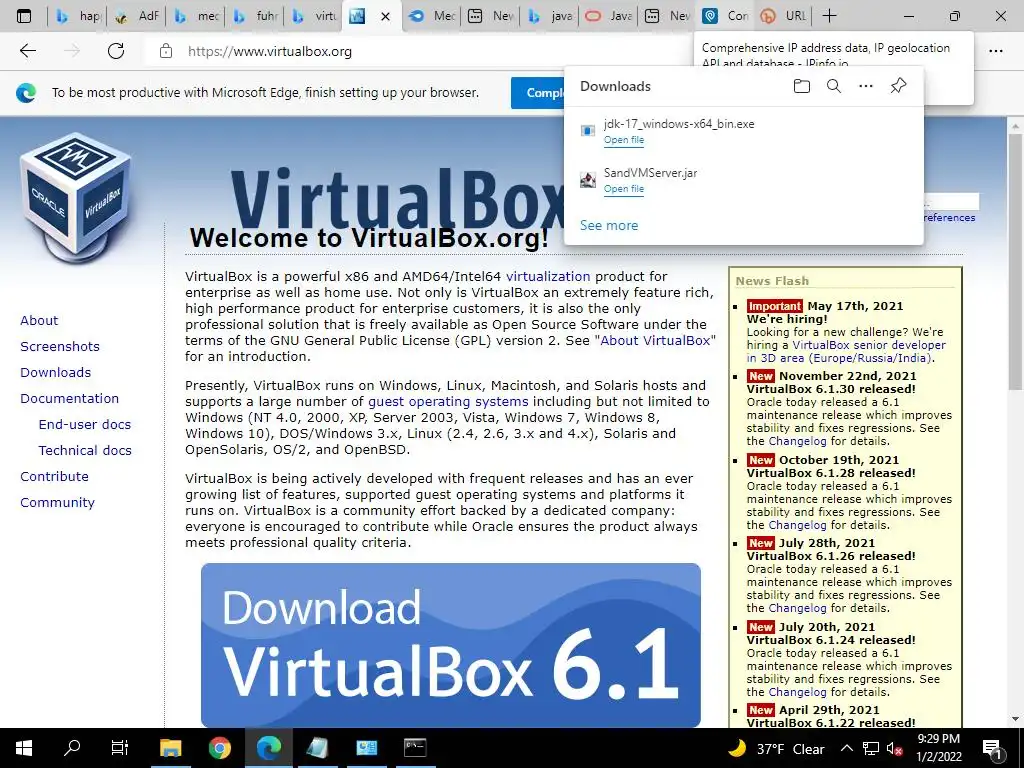Switch to the 'java' Bing tab
The image size is (1024, 768).
(549, 16)
